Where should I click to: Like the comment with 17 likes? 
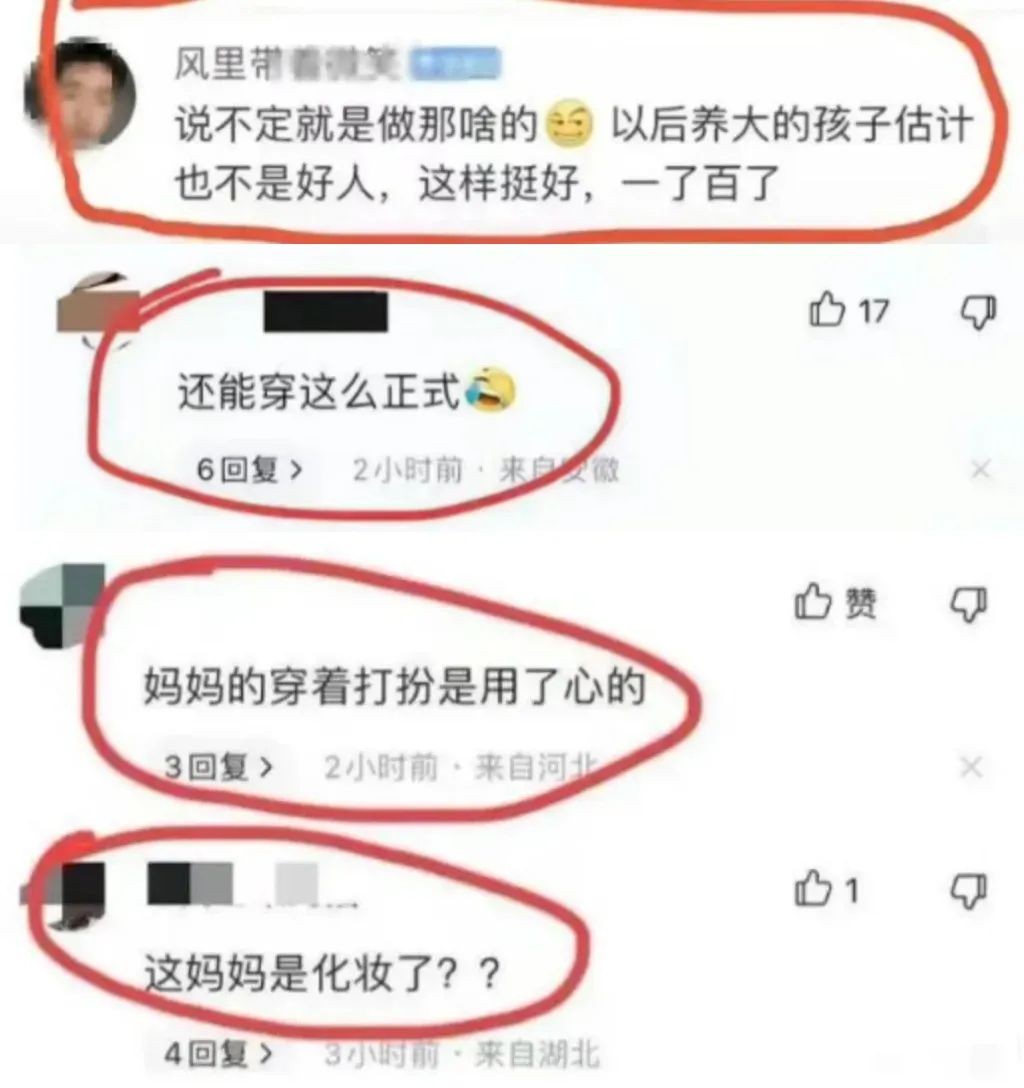(828, 309)
